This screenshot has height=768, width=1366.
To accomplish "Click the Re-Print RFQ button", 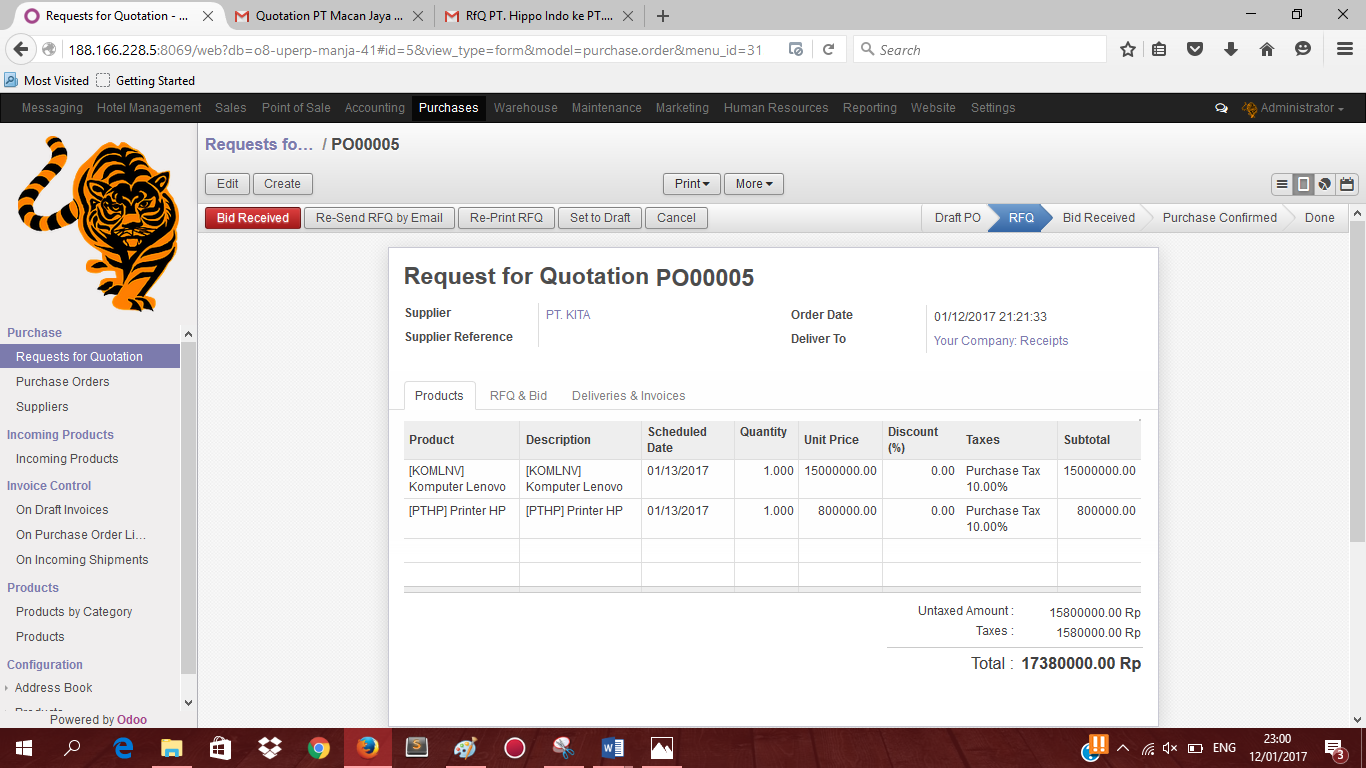I will pos(506,218).
